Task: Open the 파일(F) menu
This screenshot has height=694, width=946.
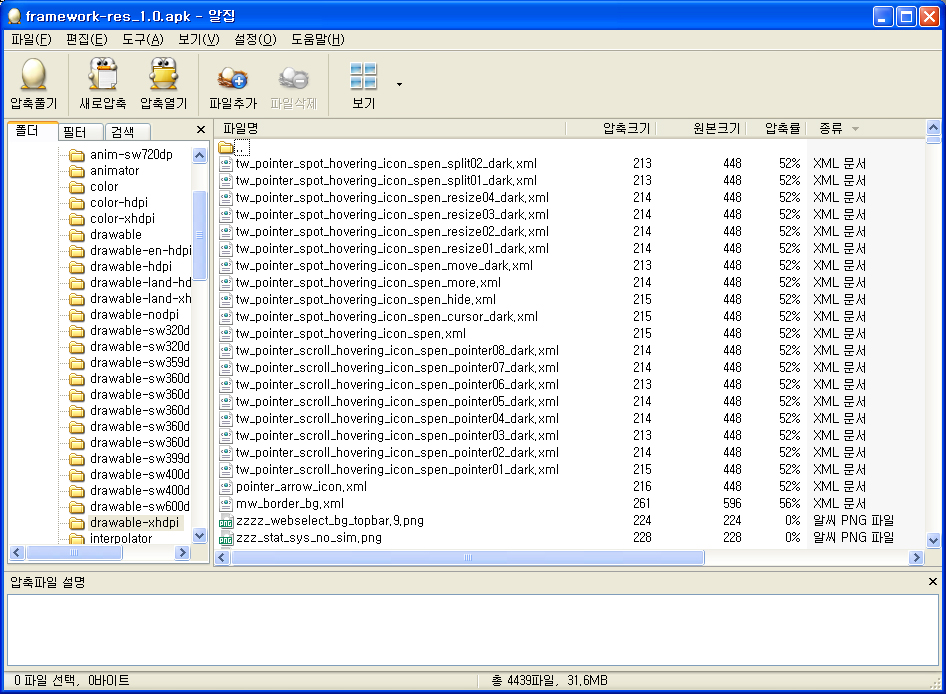Action: tap(31, 40)
